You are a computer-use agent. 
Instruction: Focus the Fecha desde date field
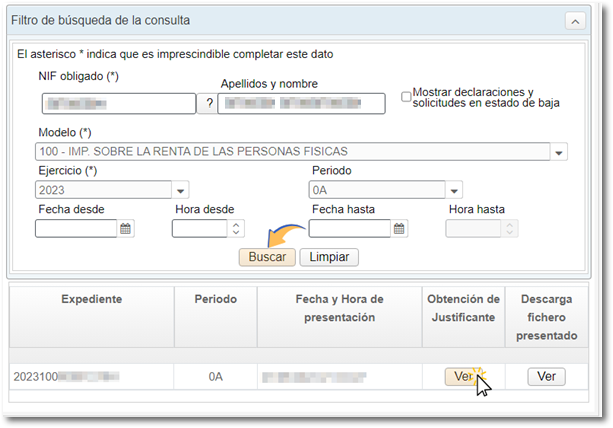coord(76,229)
